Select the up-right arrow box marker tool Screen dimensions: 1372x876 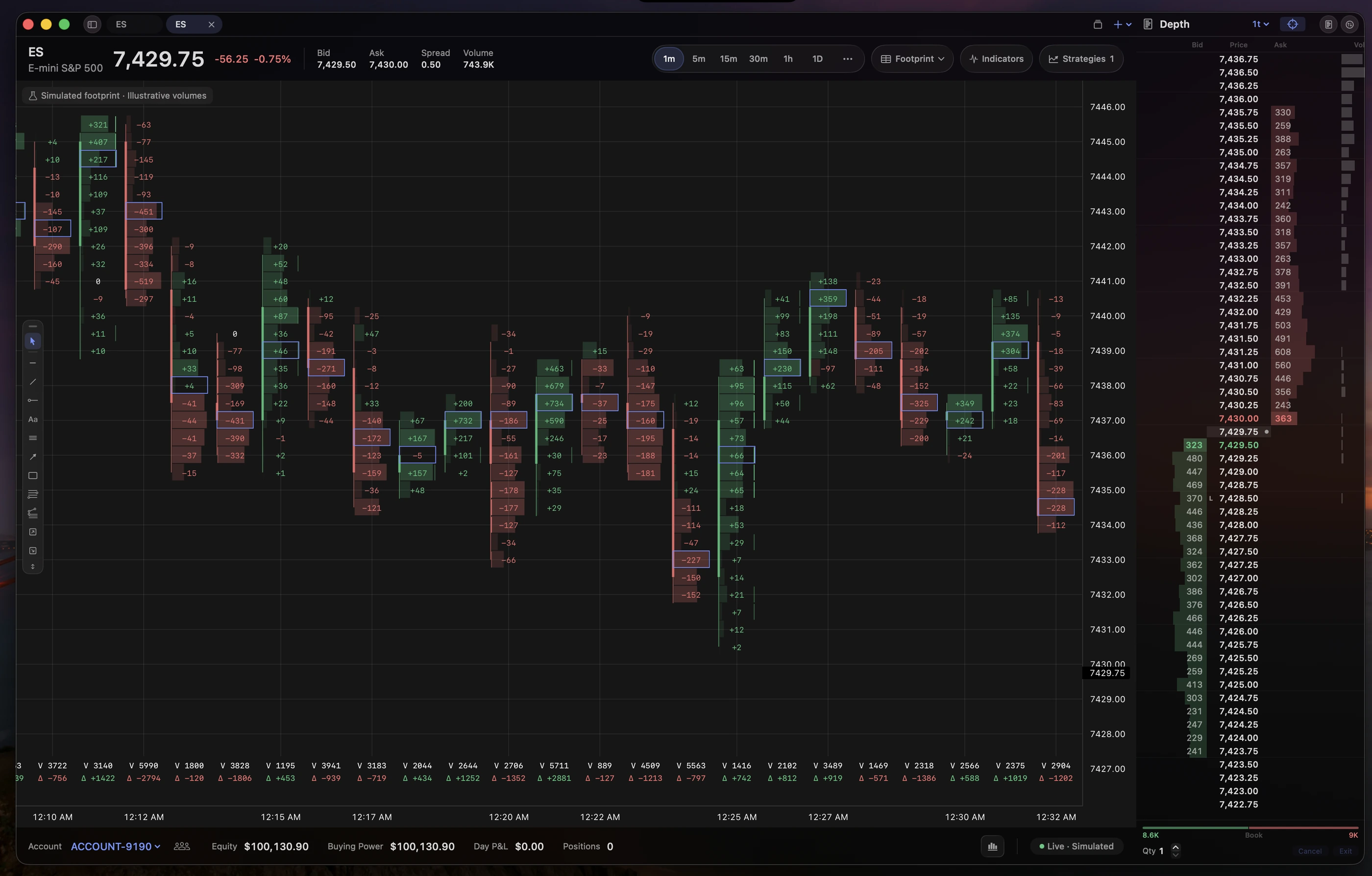32,532
